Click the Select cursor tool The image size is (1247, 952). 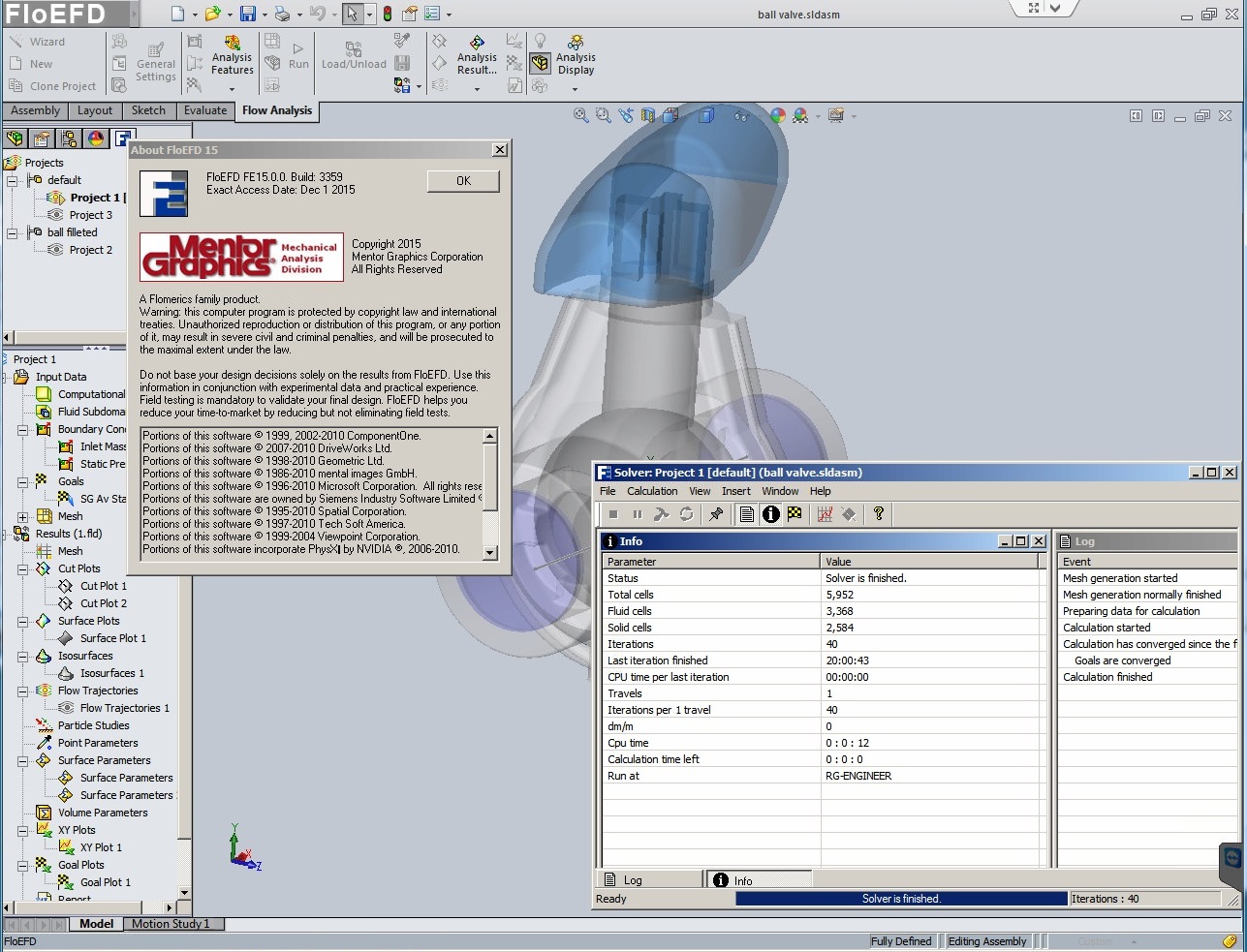click(353, 14)
